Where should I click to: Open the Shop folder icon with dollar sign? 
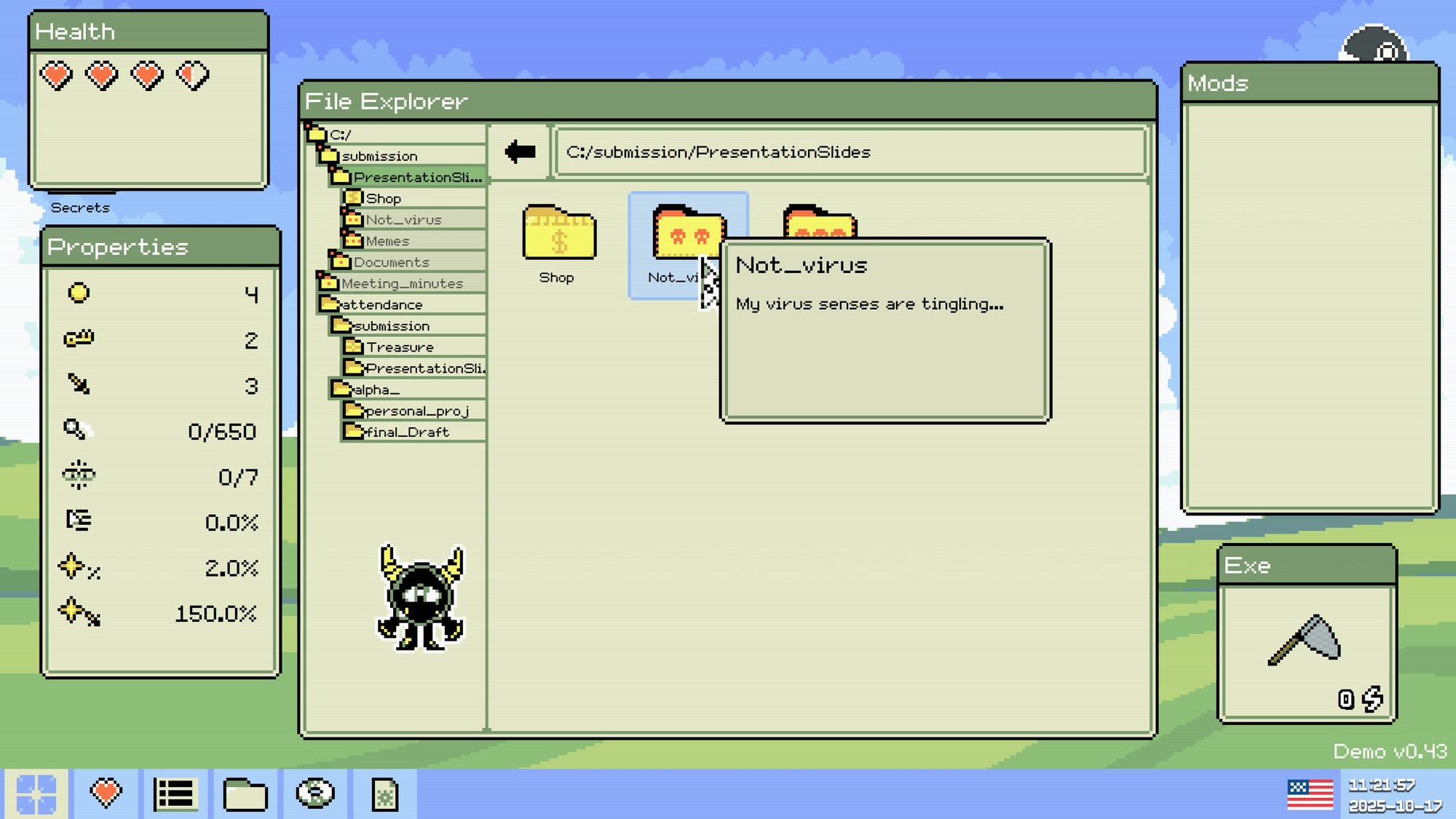pyautogui.click(x=558, y=233)
